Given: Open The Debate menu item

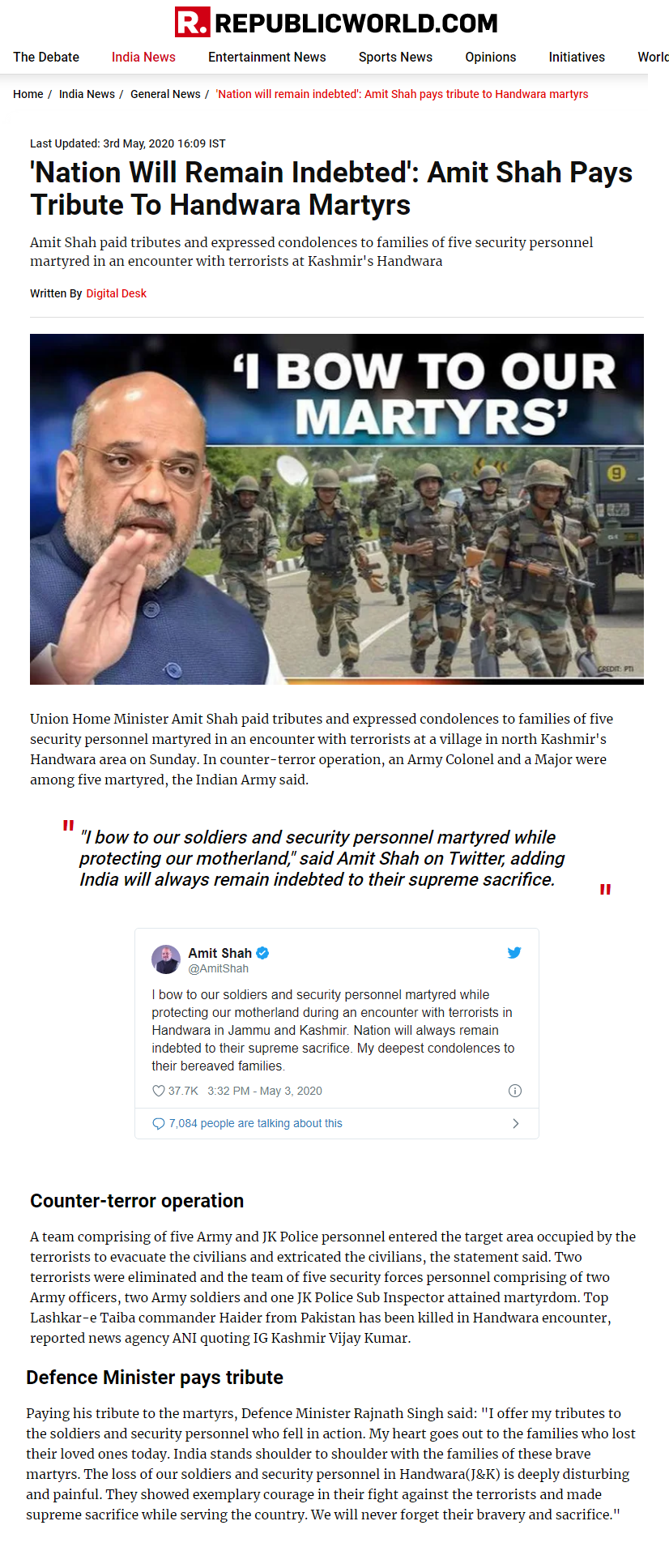Looking at the screenshot, I should coord(46,57).
